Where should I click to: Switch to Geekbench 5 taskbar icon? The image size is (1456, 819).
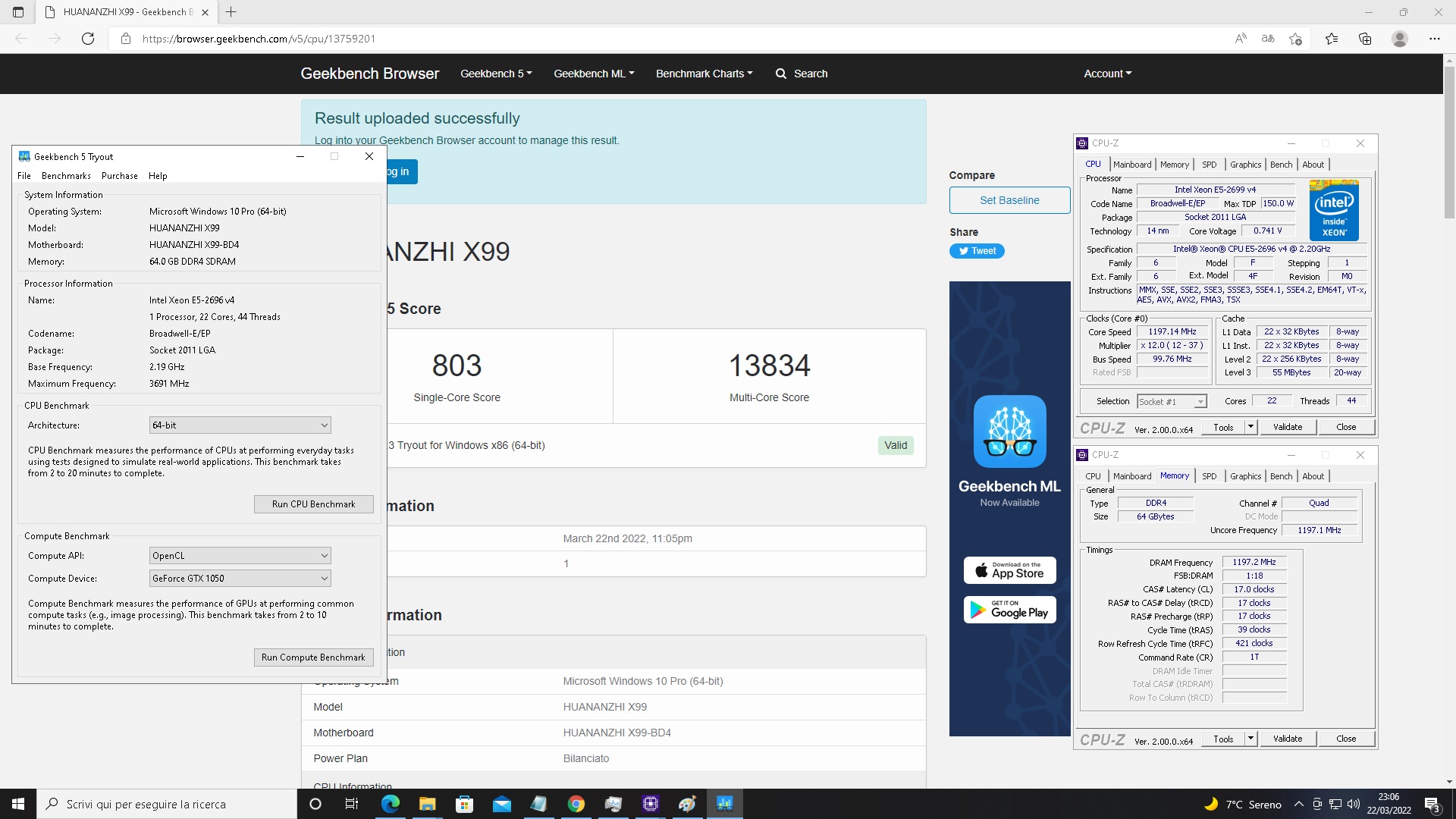pos(724,804)
